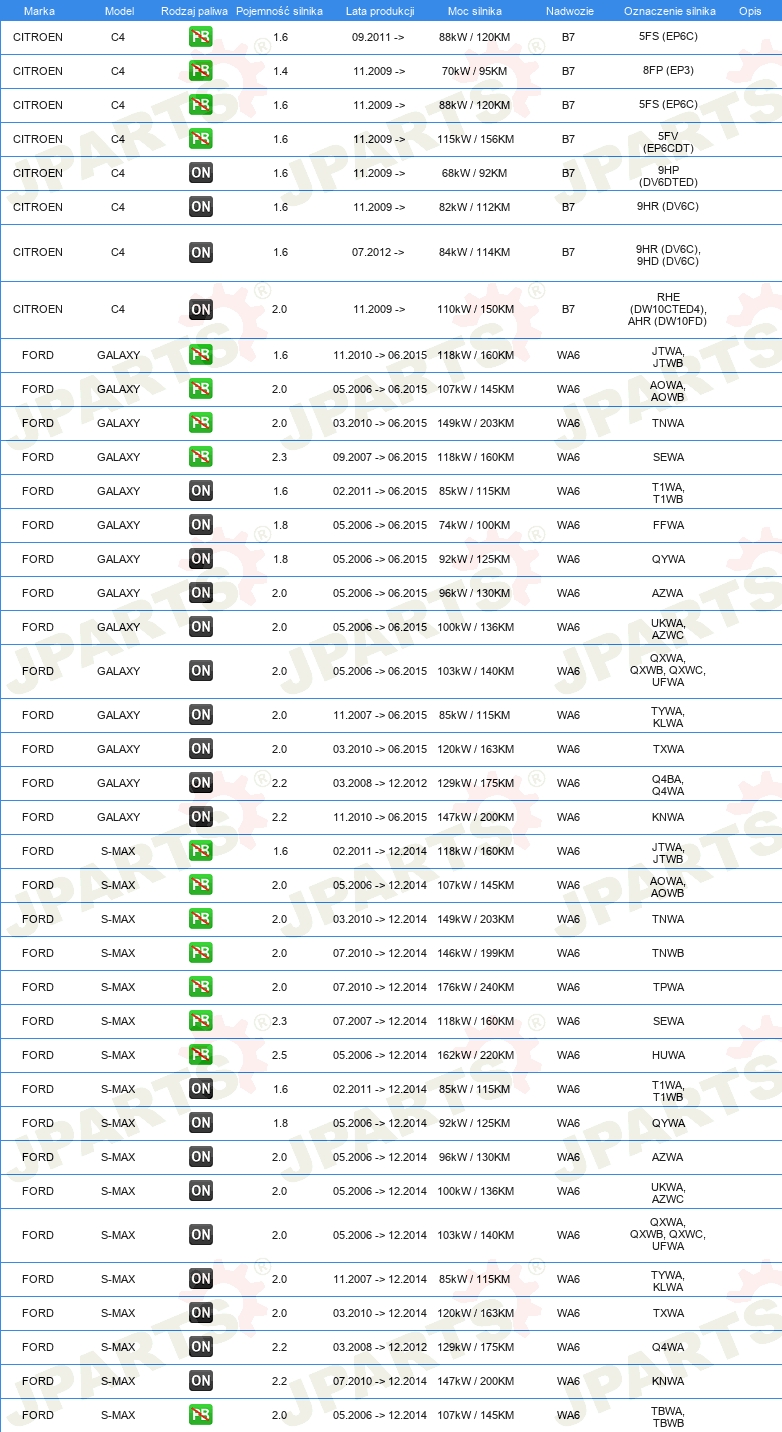Click PB icon in Ford S-MAX SEWA row
782x1432 pixels.
[201, 1021]
